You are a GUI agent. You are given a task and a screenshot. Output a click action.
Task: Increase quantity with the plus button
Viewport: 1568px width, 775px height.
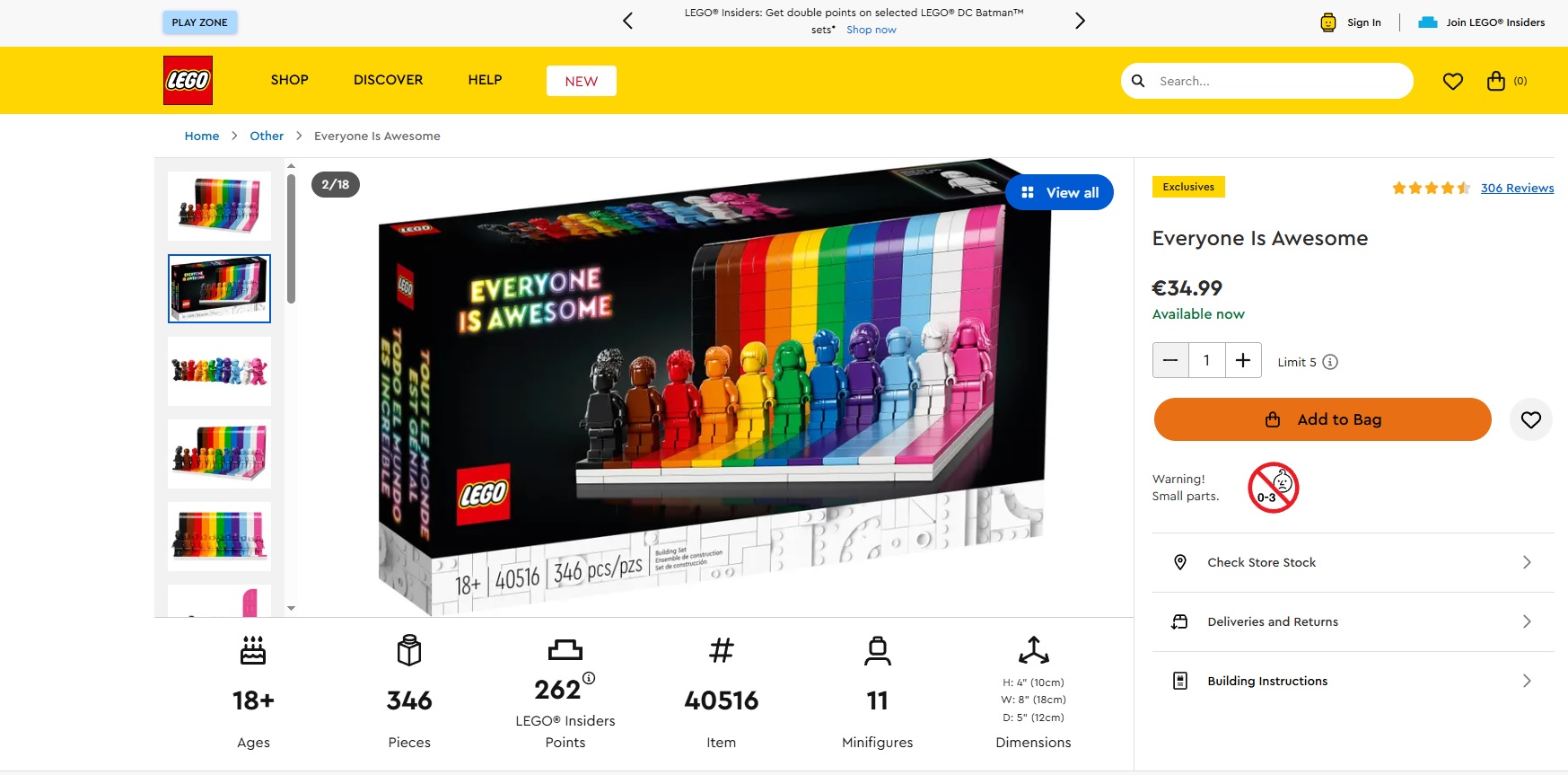point(1243,360)
